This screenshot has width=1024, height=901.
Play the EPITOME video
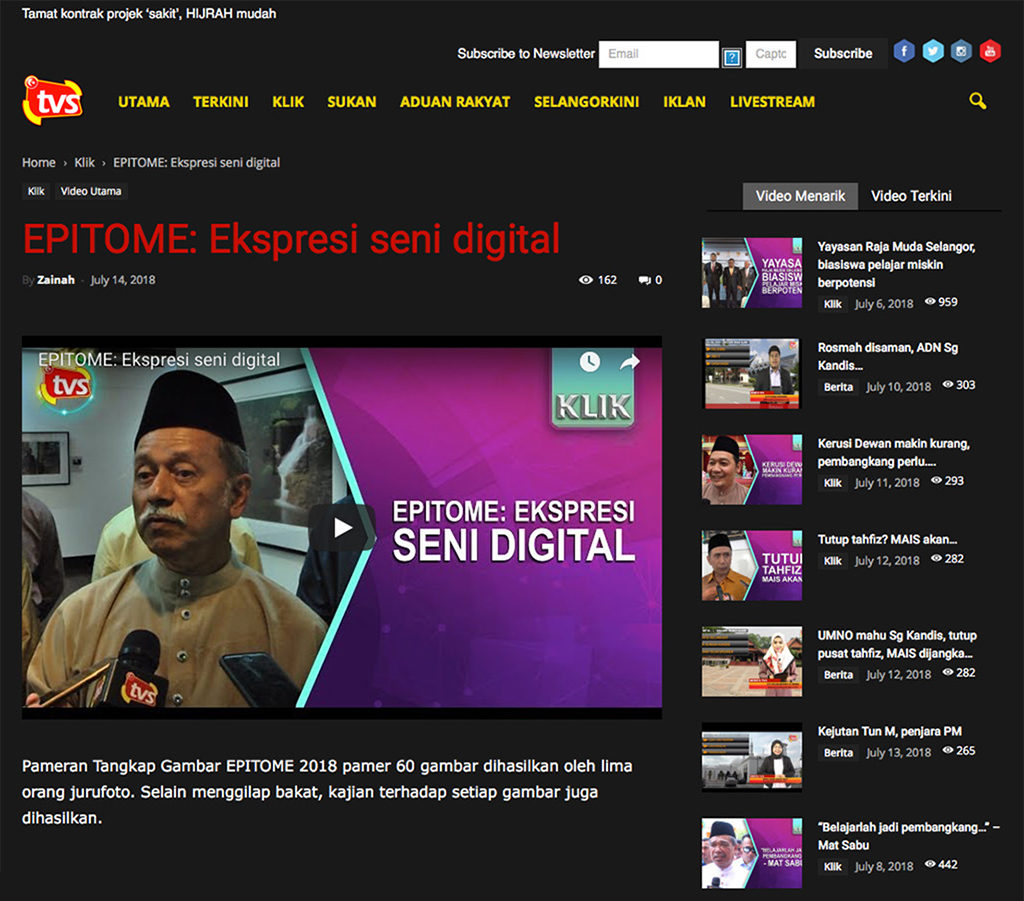coord(342,528)
